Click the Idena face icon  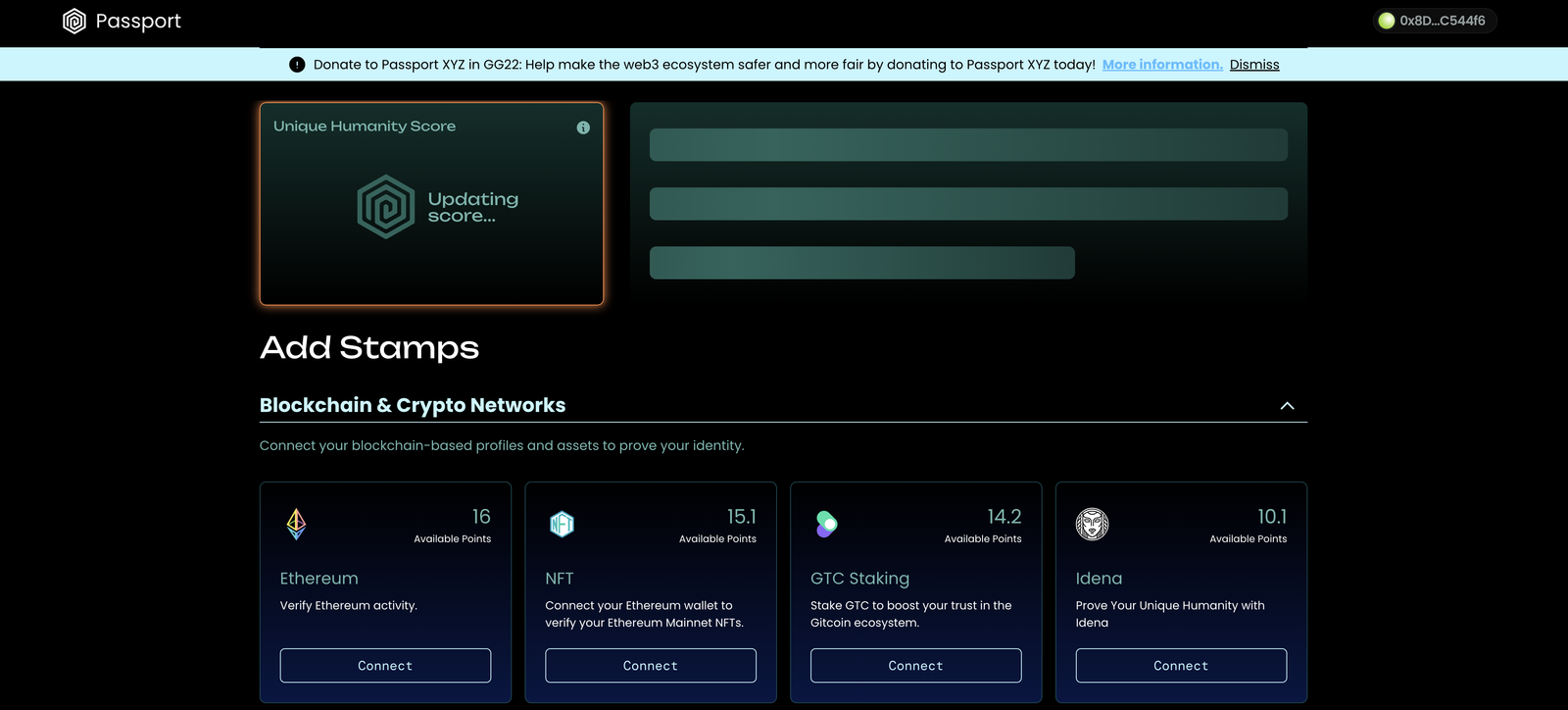click(x=1092, y=525)
